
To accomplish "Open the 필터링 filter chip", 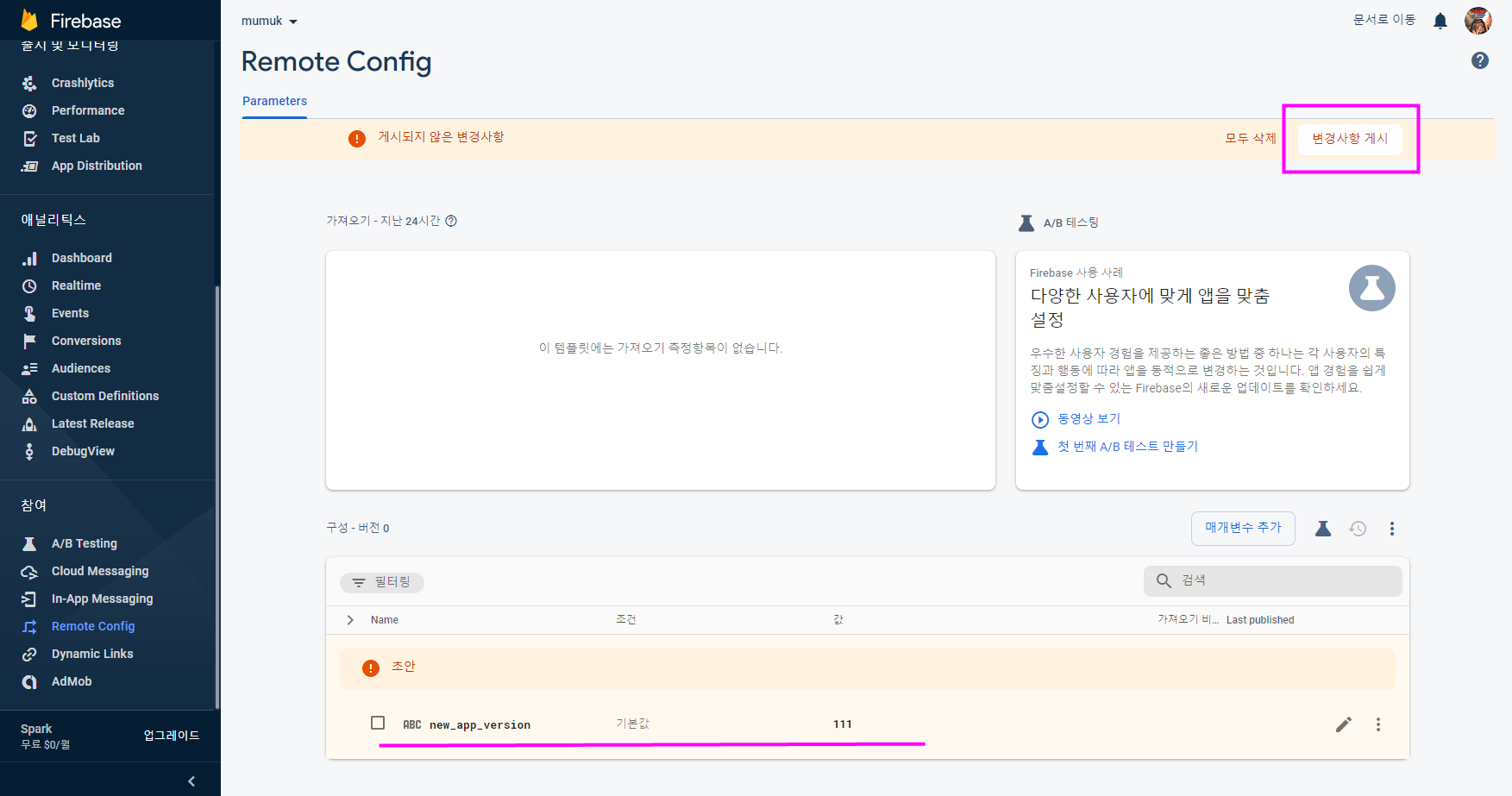I will pyautogui.click(x=382, y=582).
